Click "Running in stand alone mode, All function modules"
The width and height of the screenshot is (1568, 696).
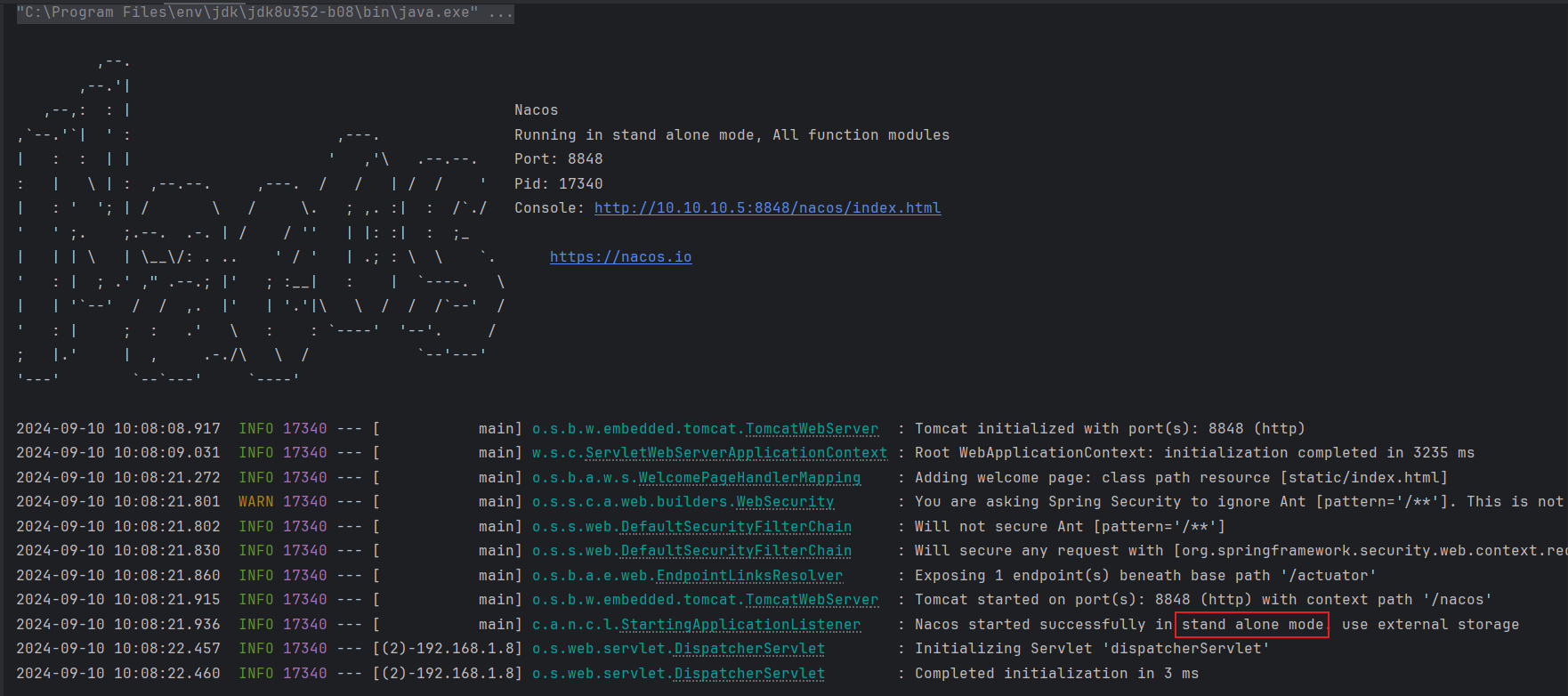pos(731,135)
